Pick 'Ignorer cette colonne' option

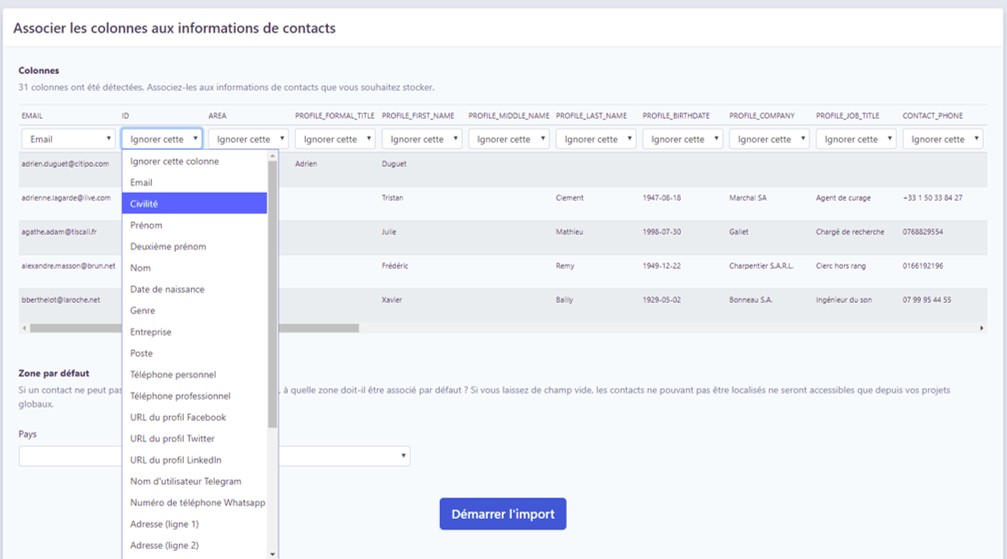coord(195,161)
